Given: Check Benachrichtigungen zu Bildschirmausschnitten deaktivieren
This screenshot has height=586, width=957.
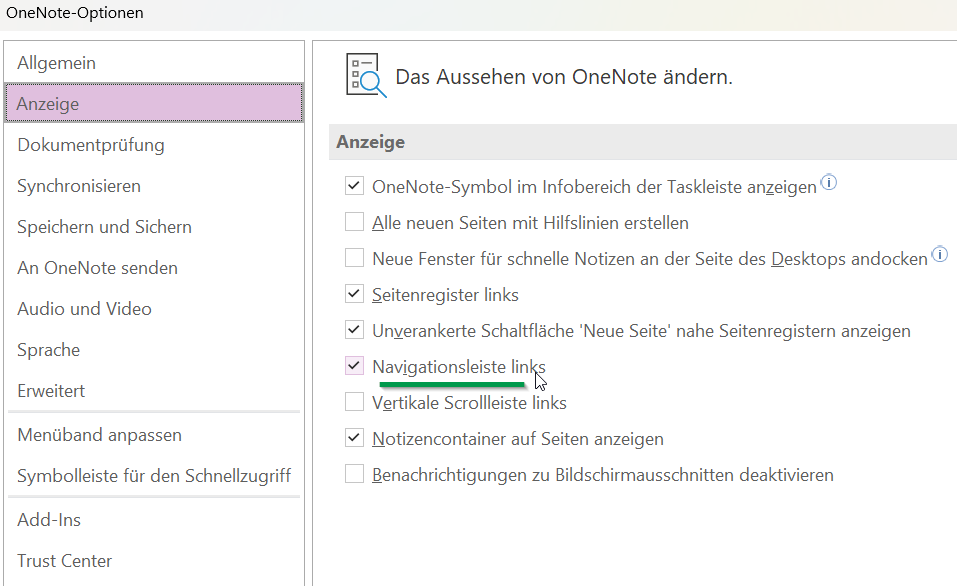Looking at the screenshot, I should tap(354, 474).
